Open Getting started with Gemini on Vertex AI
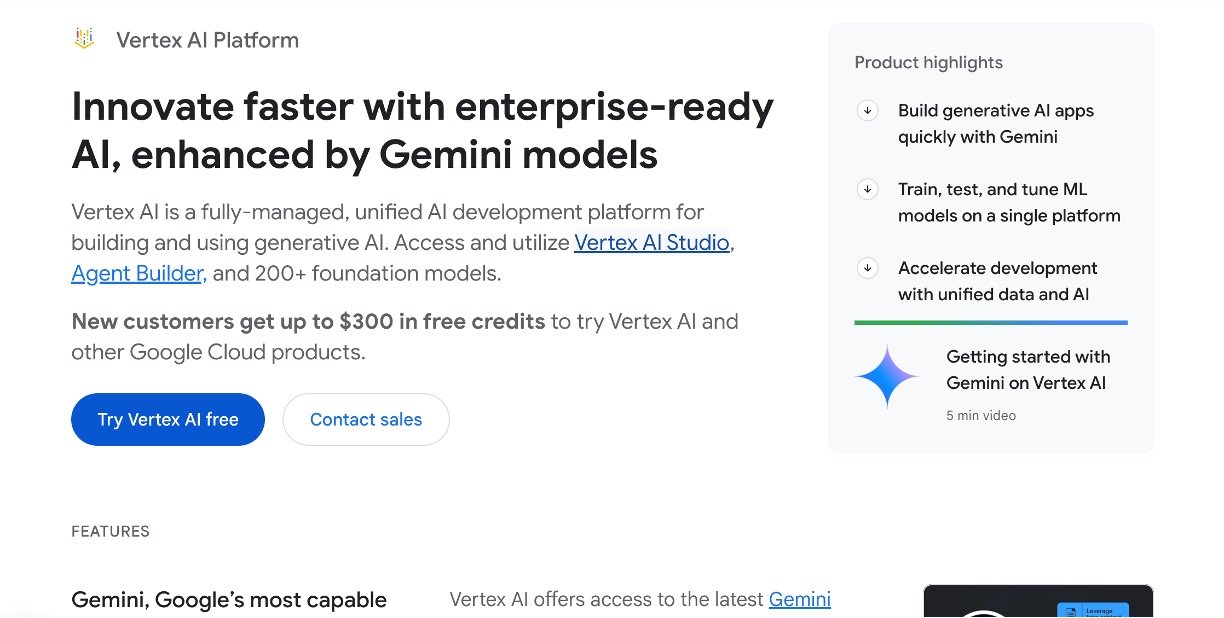 pyautogui.click(x=1027, y=370)
